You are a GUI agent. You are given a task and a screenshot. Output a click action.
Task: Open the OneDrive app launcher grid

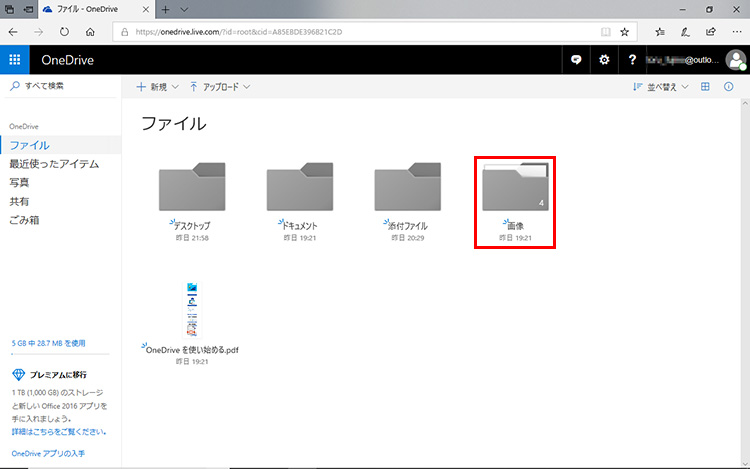pyautogui.click(x=15, y=60)
